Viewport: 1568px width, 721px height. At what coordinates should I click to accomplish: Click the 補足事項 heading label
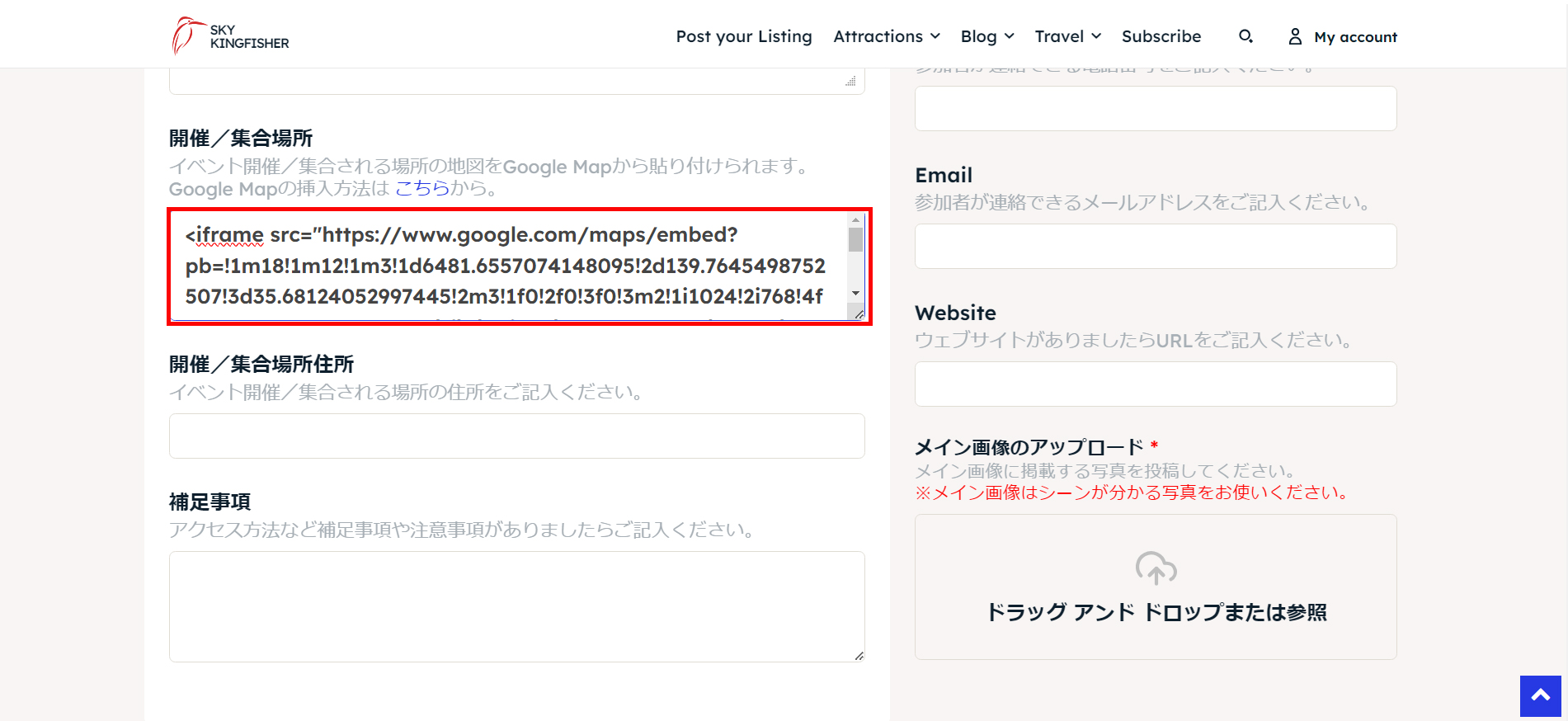210,502
